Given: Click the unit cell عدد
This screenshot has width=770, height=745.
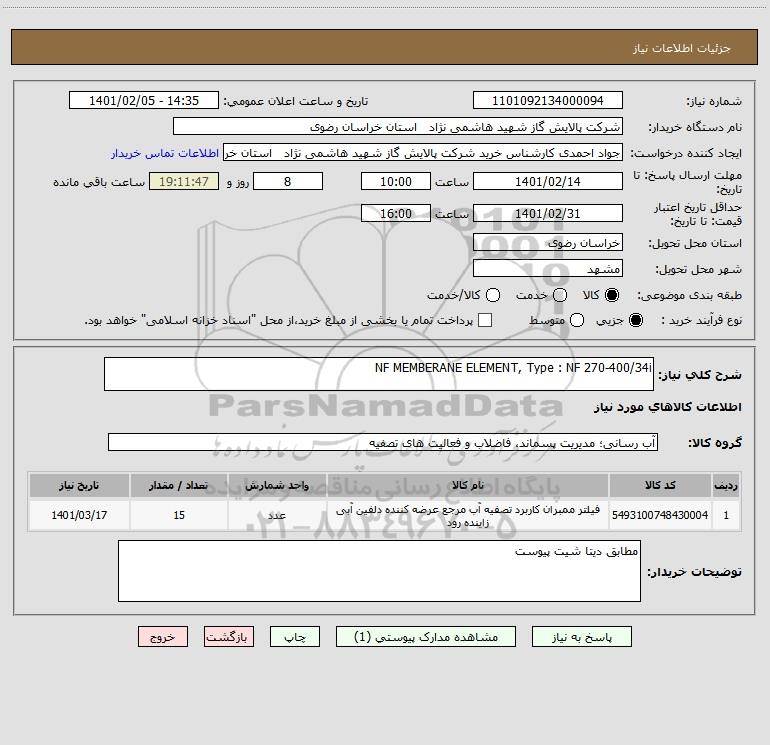Looking at the screenshot, I should click(x=277, y=515).
